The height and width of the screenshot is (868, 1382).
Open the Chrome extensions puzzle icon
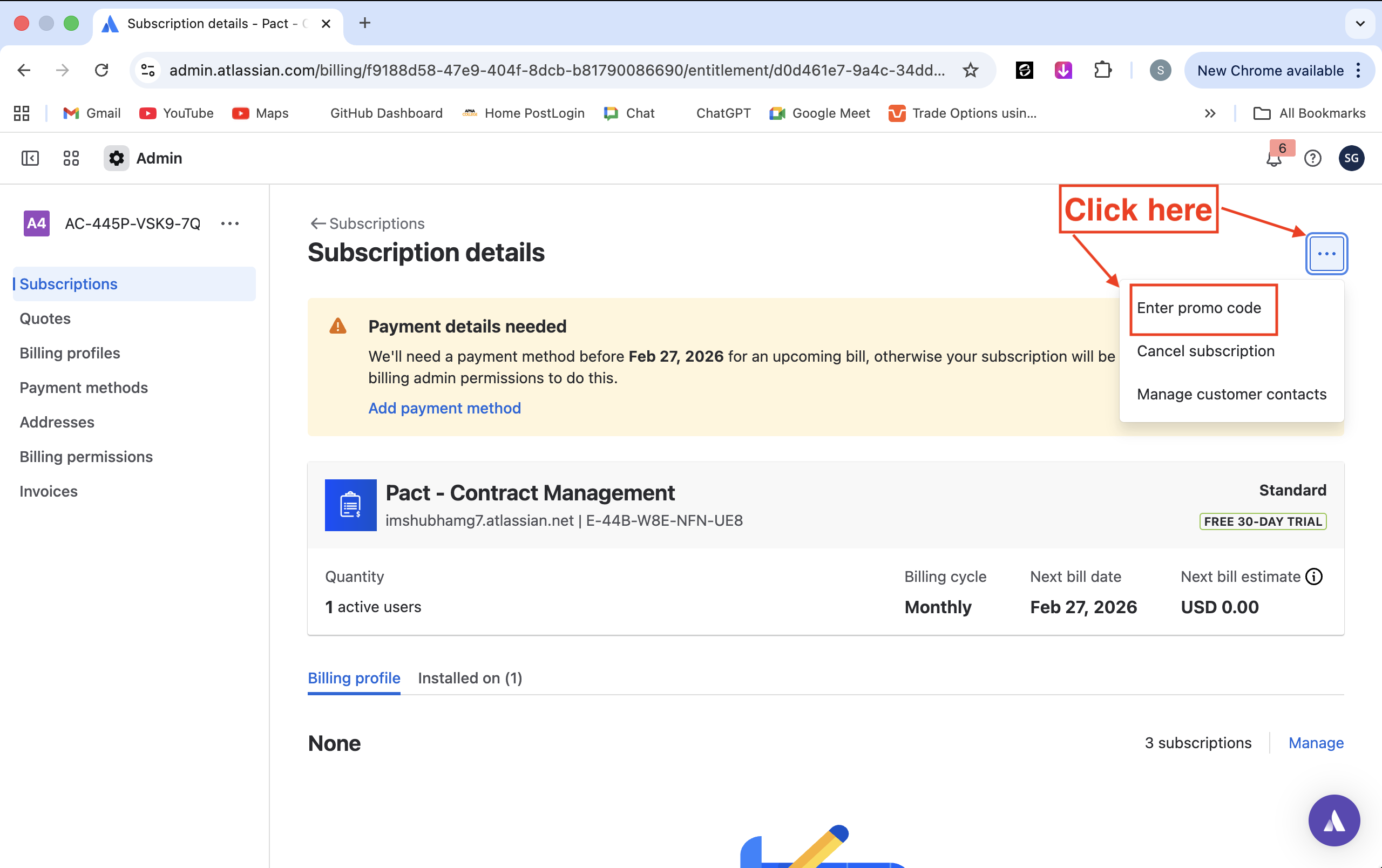coord(1102,71)
